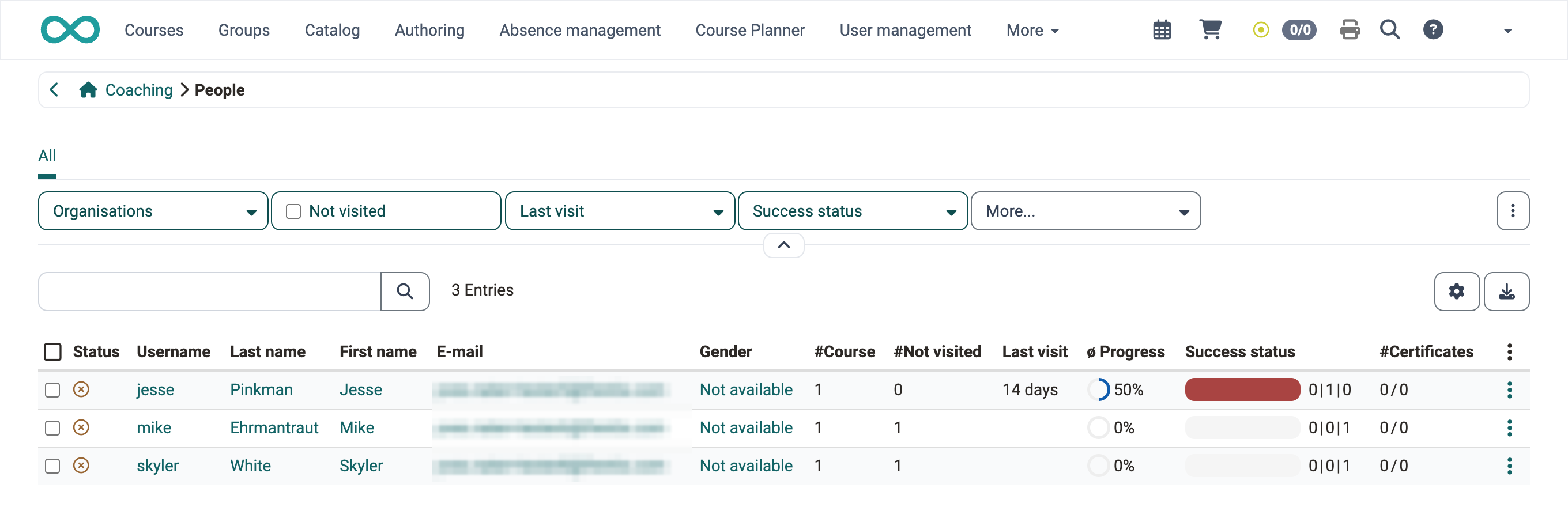Click the red success status bar for jesse

point(1242,389)
